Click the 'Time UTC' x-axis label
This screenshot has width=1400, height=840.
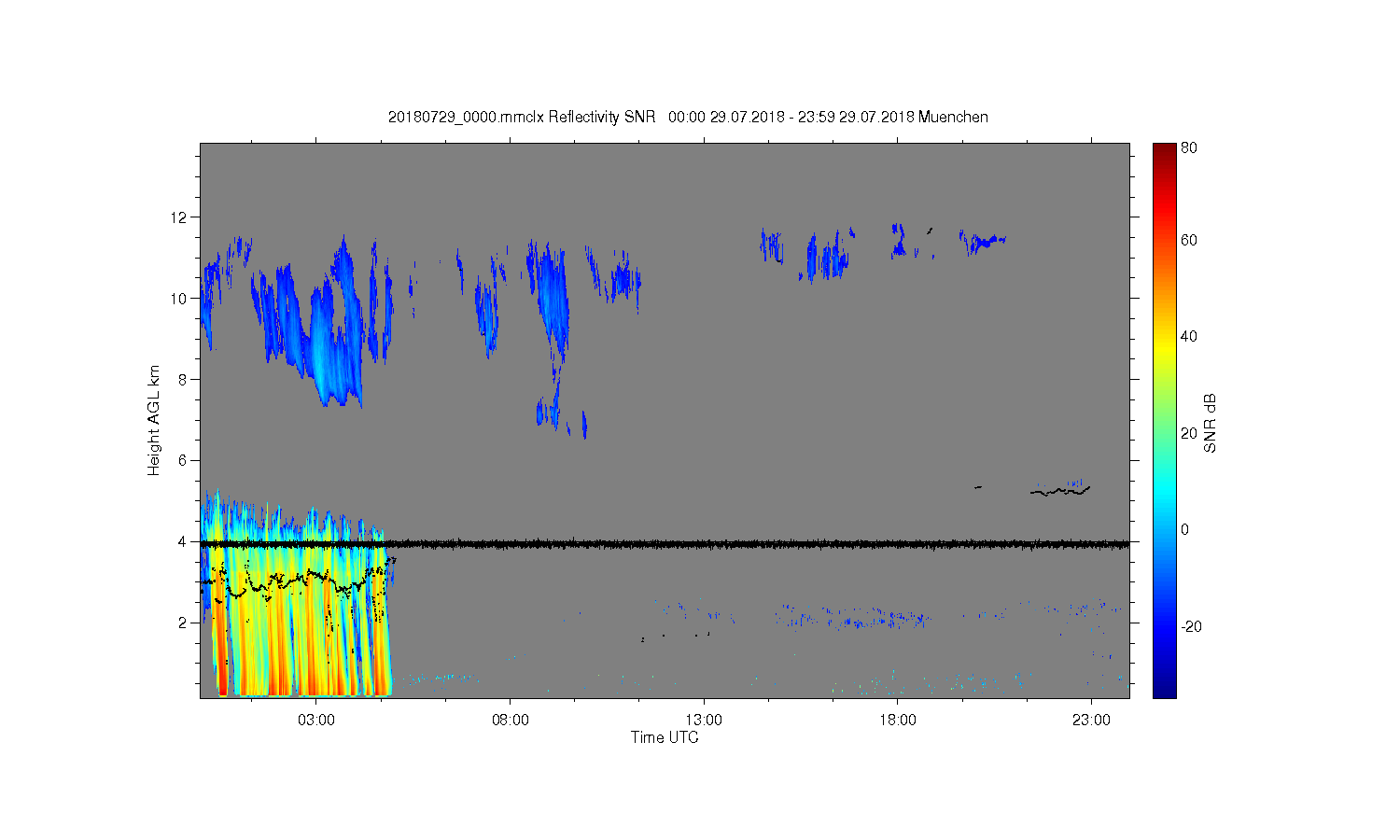[x=665, y=737]
